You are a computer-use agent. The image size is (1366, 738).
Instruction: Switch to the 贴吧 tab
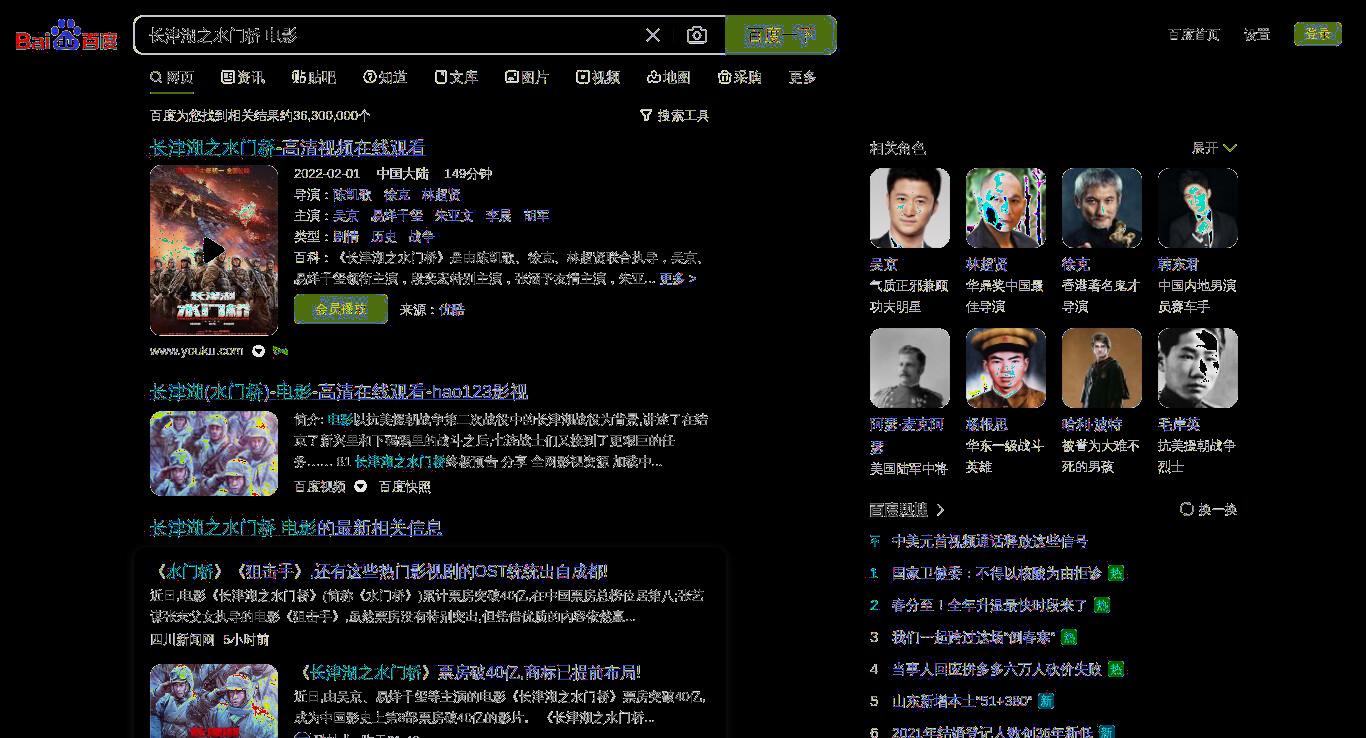(314, 77)
